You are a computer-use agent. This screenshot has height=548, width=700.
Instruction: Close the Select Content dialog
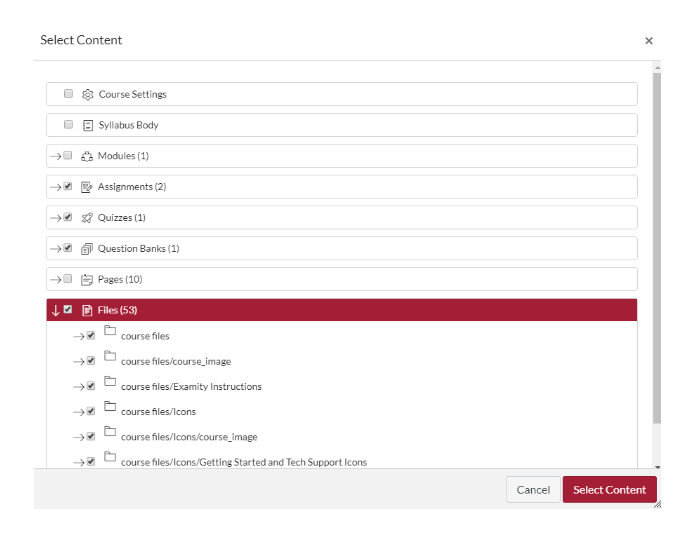pos(649,41)
